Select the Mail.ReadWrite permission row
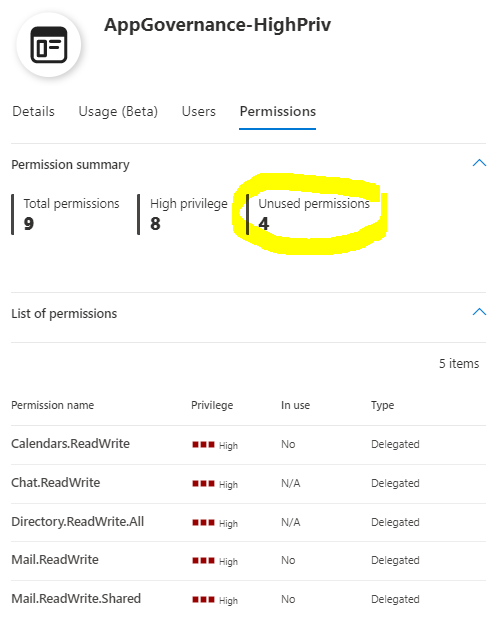The image size is (492, 617). 248,561
